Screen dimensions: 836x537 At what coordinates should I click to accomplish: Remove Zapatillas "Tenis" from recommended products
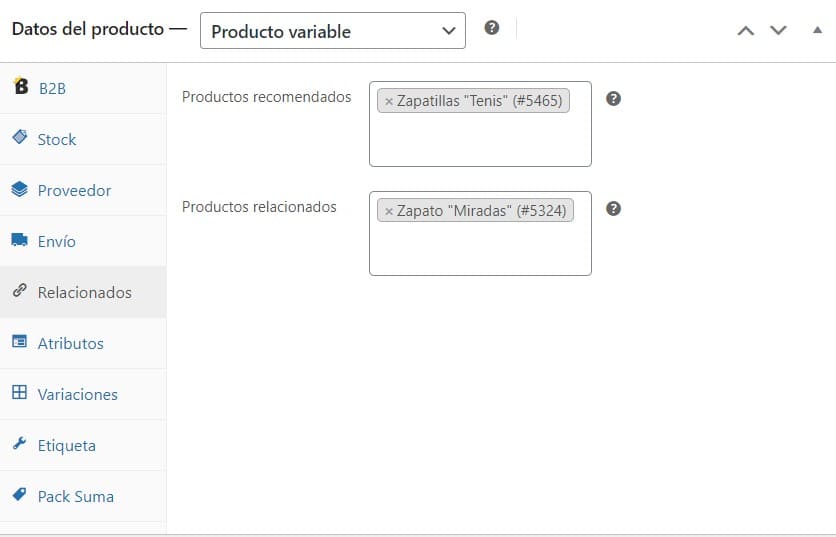[x=389, y=101]
